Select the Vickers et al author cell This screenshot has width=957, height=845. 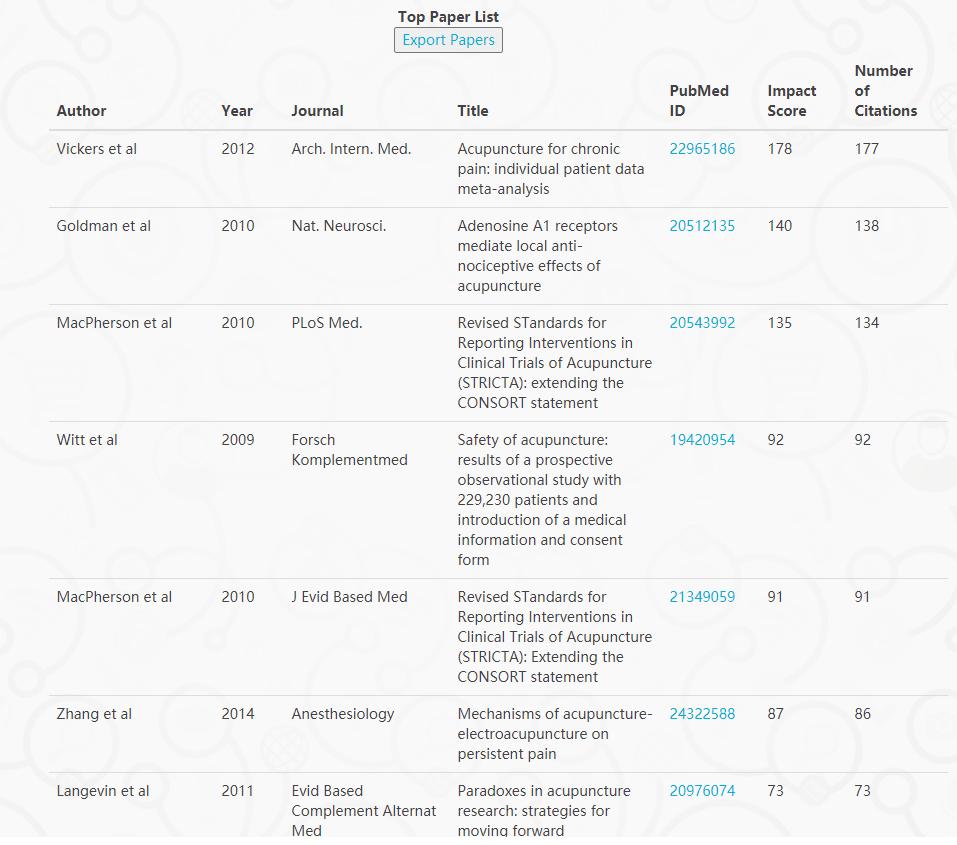tap(97, 149)
